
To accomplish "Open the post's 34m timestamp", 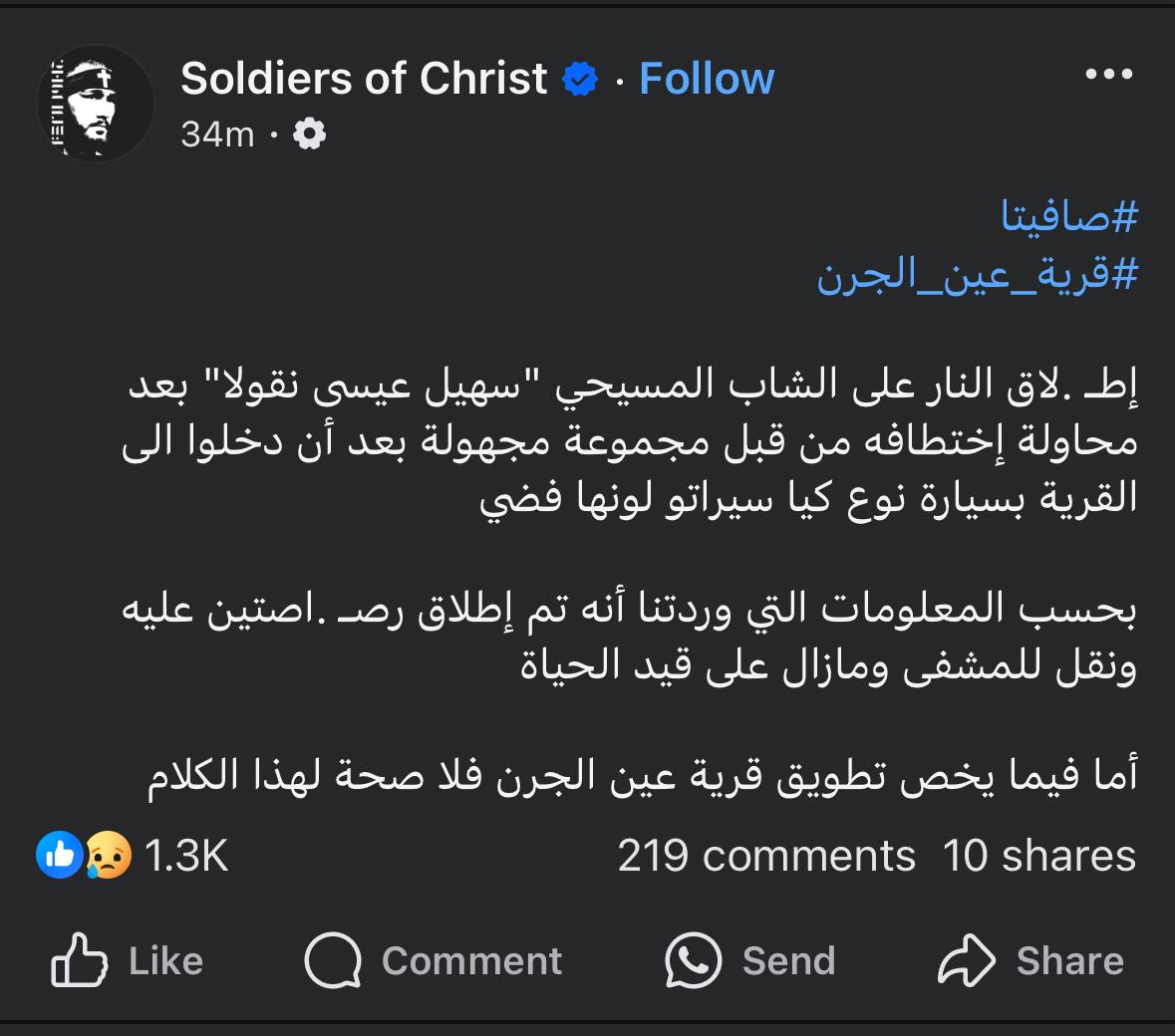I will pyautogui.click(x=217, y=133).
